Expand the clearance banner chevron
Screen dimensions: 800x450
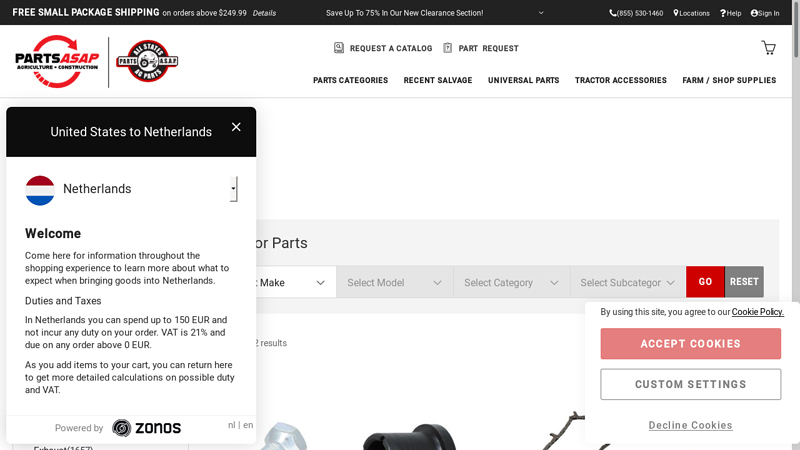click(x=541, y=13)
